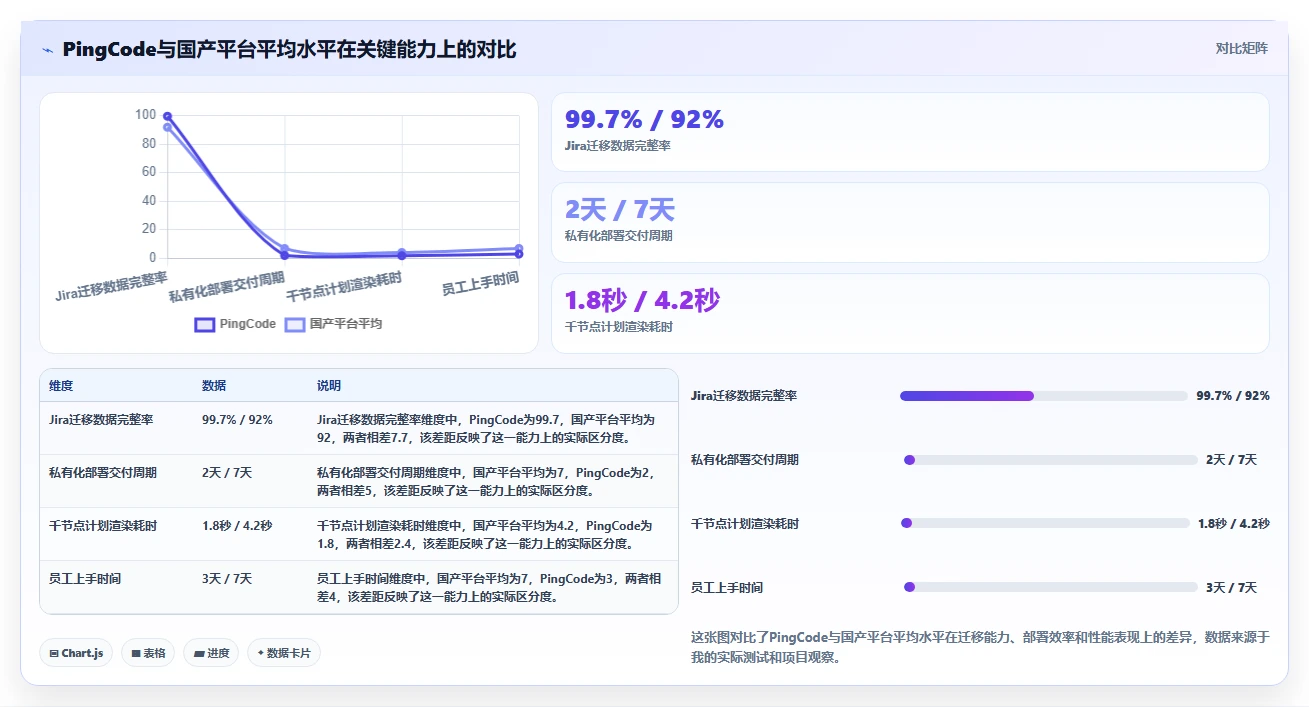Click the 2天 / 7天 table cell
This screenshot has width=1309, height=707.
pyautogui.click(x=227, y=473)
